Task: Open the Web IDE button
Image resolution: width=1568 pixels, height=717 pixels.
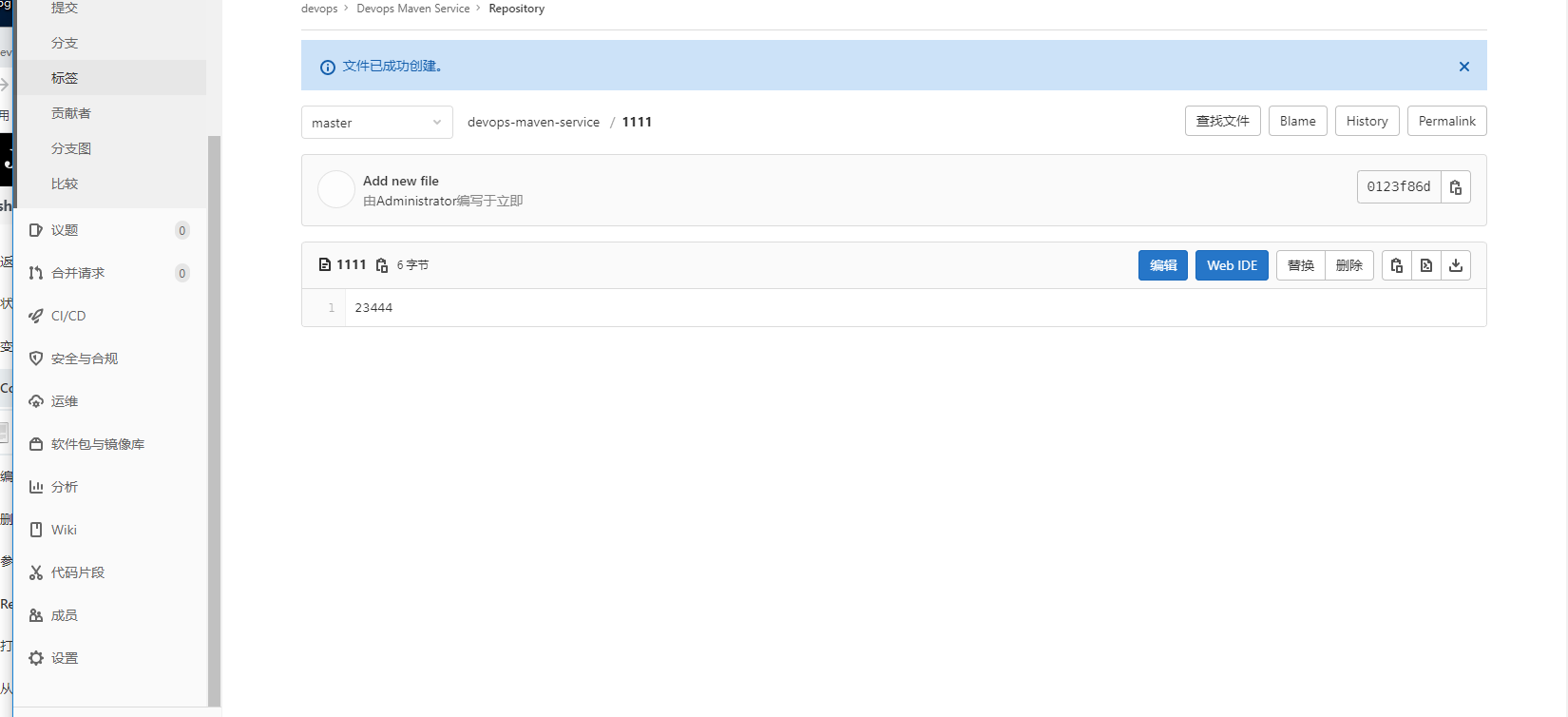Action: point(1232,265)
